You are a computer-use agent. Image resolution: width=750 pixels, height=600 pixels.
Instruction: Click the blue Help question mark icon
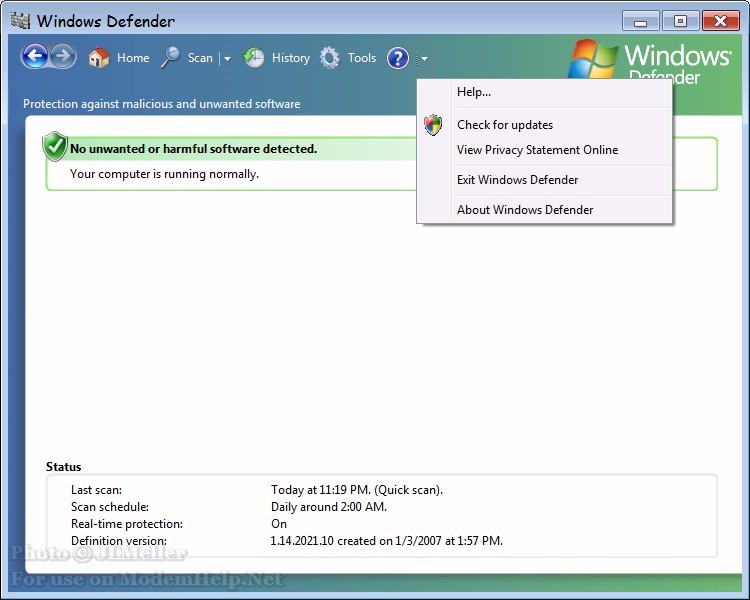click(x=398, y=58)
